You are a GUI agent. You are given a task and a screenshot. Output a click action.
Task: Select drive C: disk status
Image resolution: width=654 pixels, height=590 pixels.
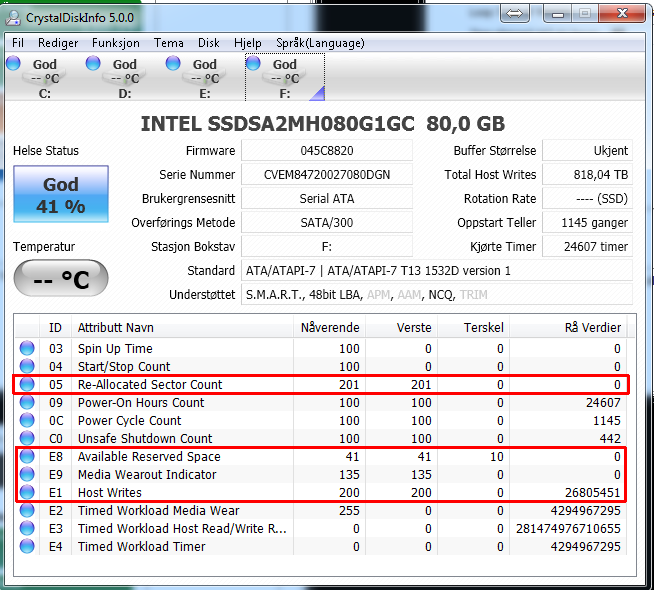45,78
